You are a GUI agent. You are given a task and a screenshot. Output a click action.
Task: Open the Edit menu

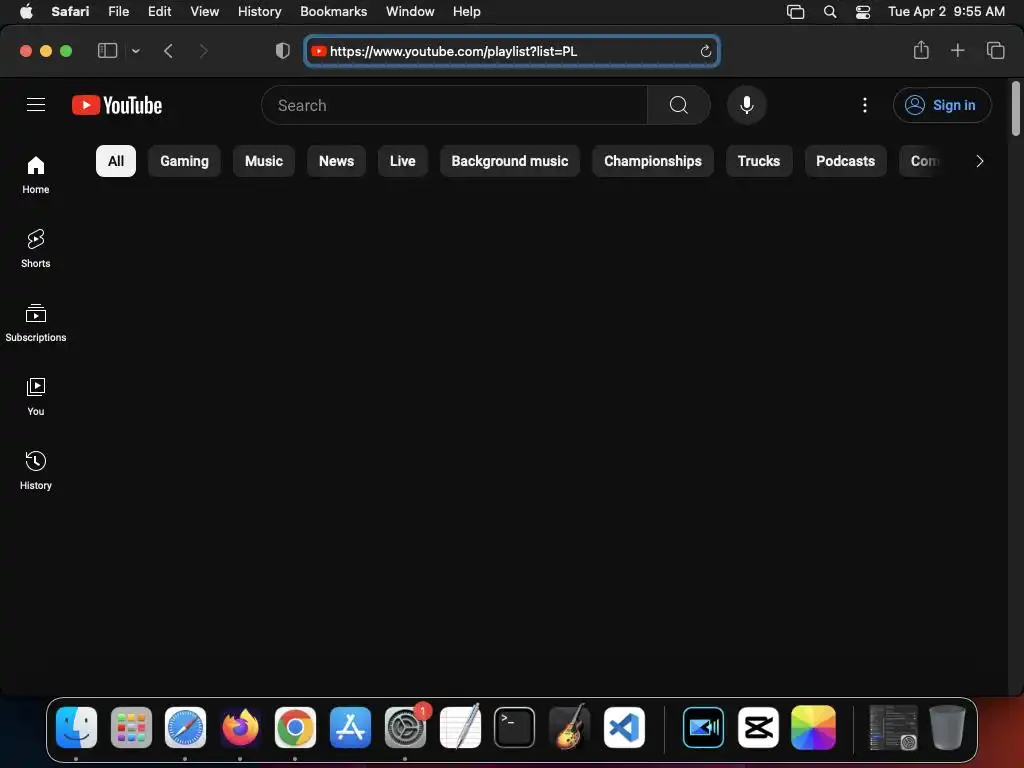point(159,11)
